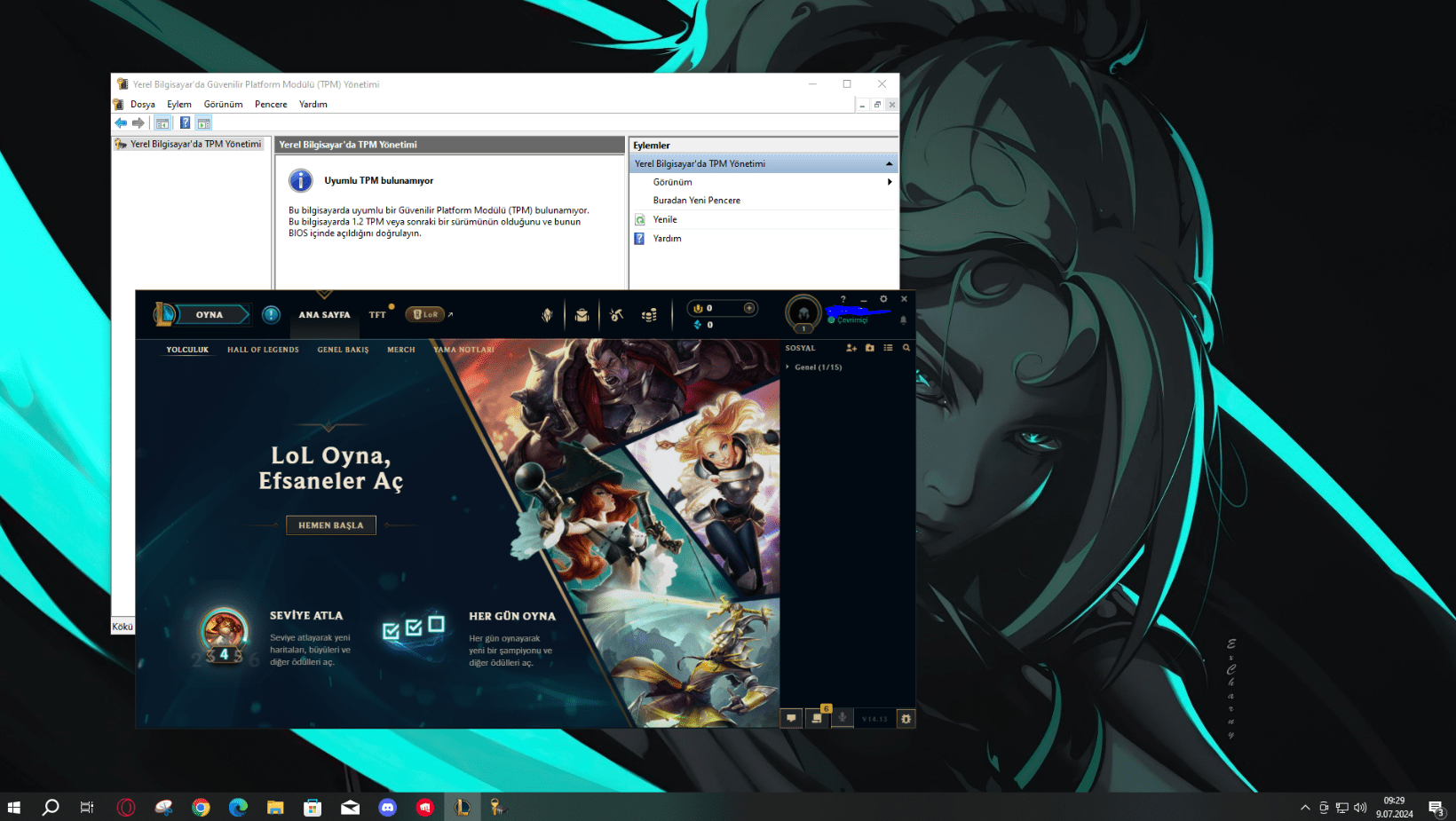1456x821 pixels.
Task: Open the crafting hammer icon
Action: tap(616, 315)
